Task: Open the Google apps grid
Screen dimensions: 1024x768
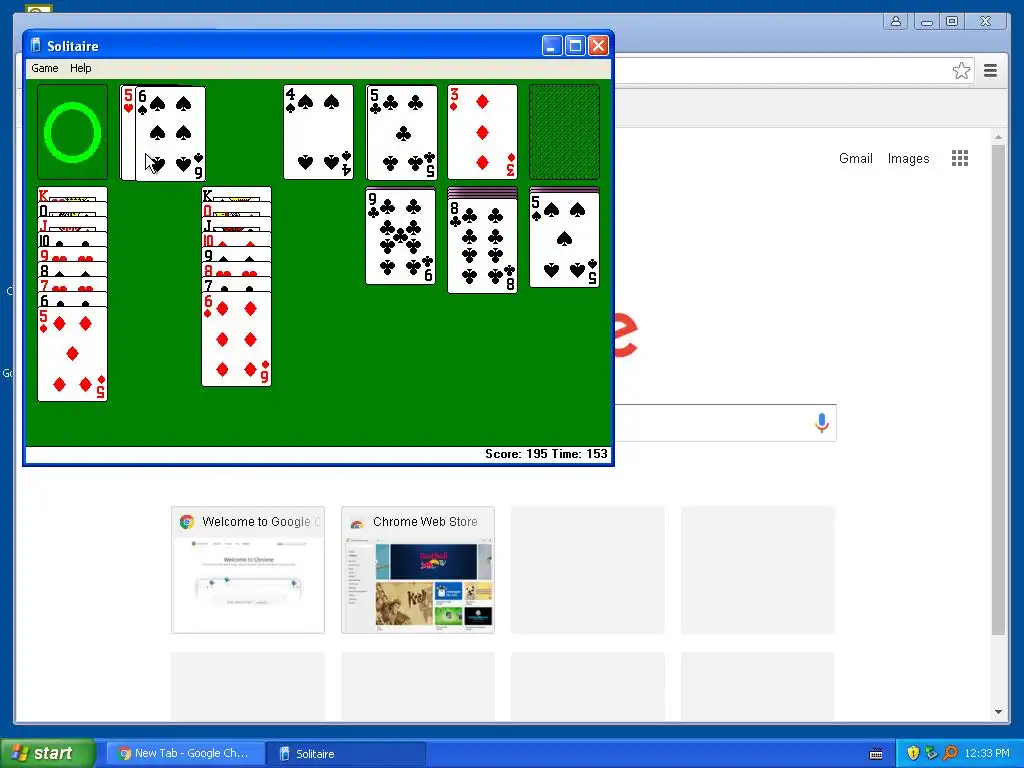Action: [x=960, y=158]
